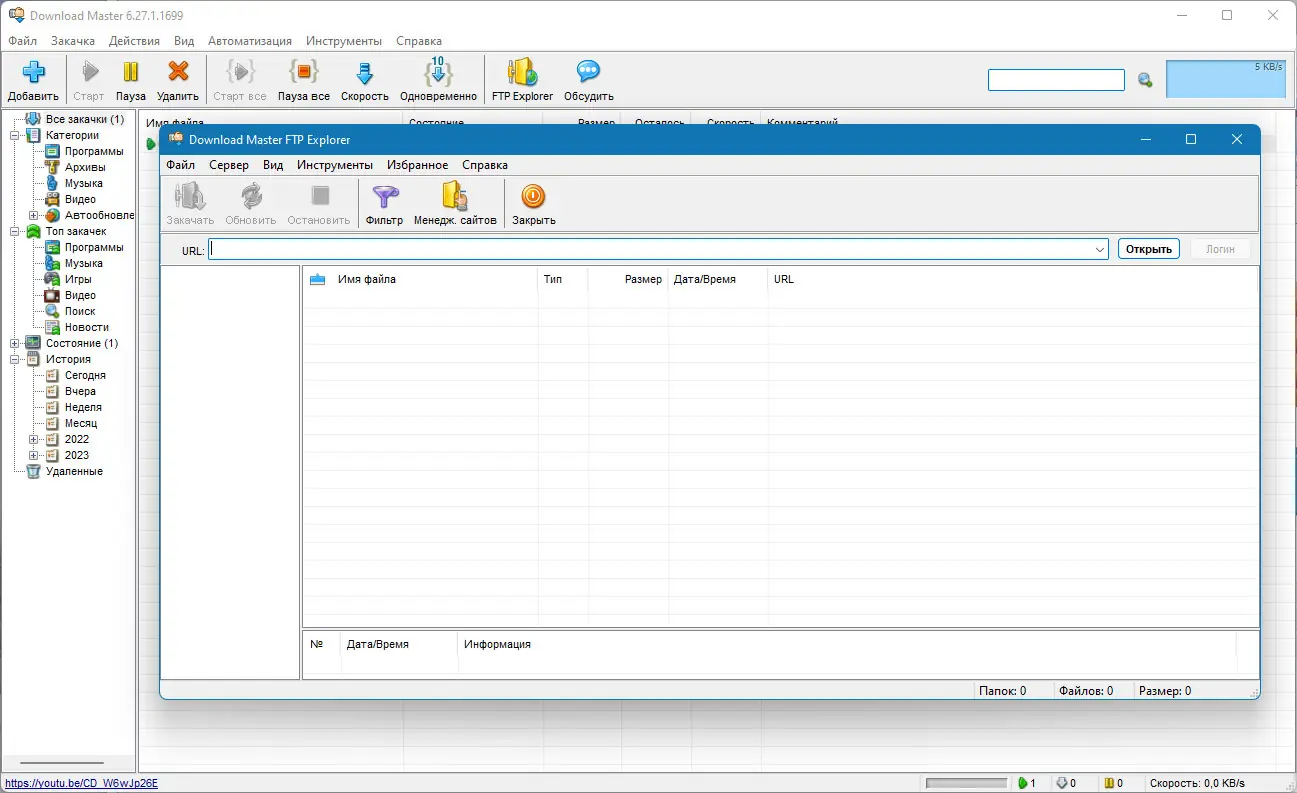Viewport: 1297px width, 793px height.
Task: Click the green active-downloads indicator in status bar
Action: click(1027, 783)
